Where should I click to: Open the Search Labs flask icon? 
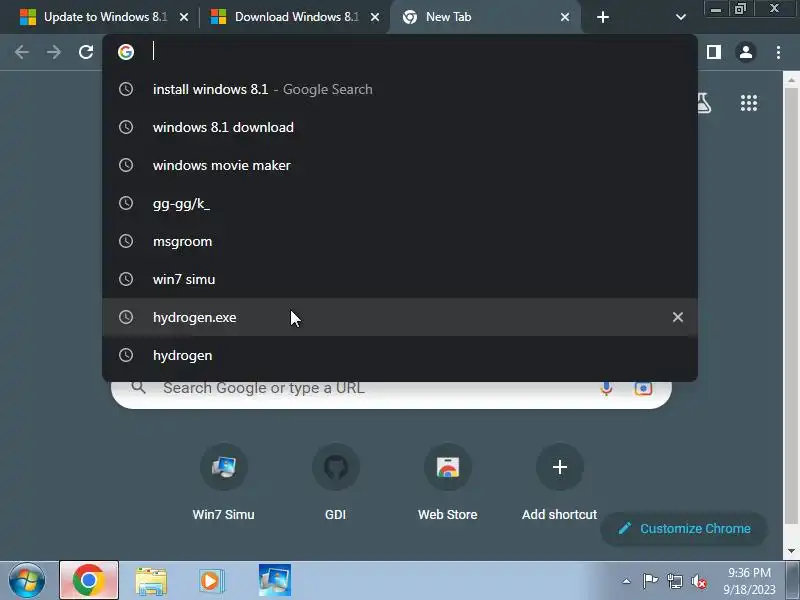point(705,103)
